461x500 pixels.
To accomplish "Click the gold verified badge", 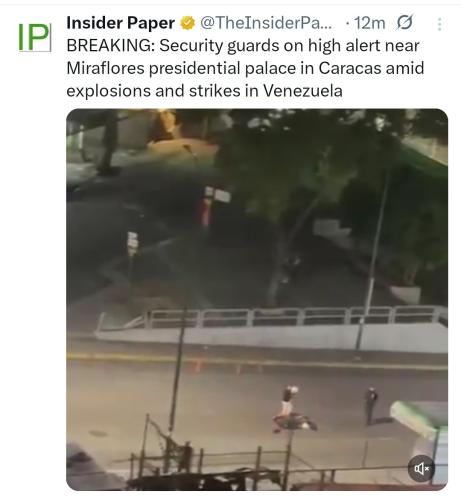I will click(x=187, y=23).
